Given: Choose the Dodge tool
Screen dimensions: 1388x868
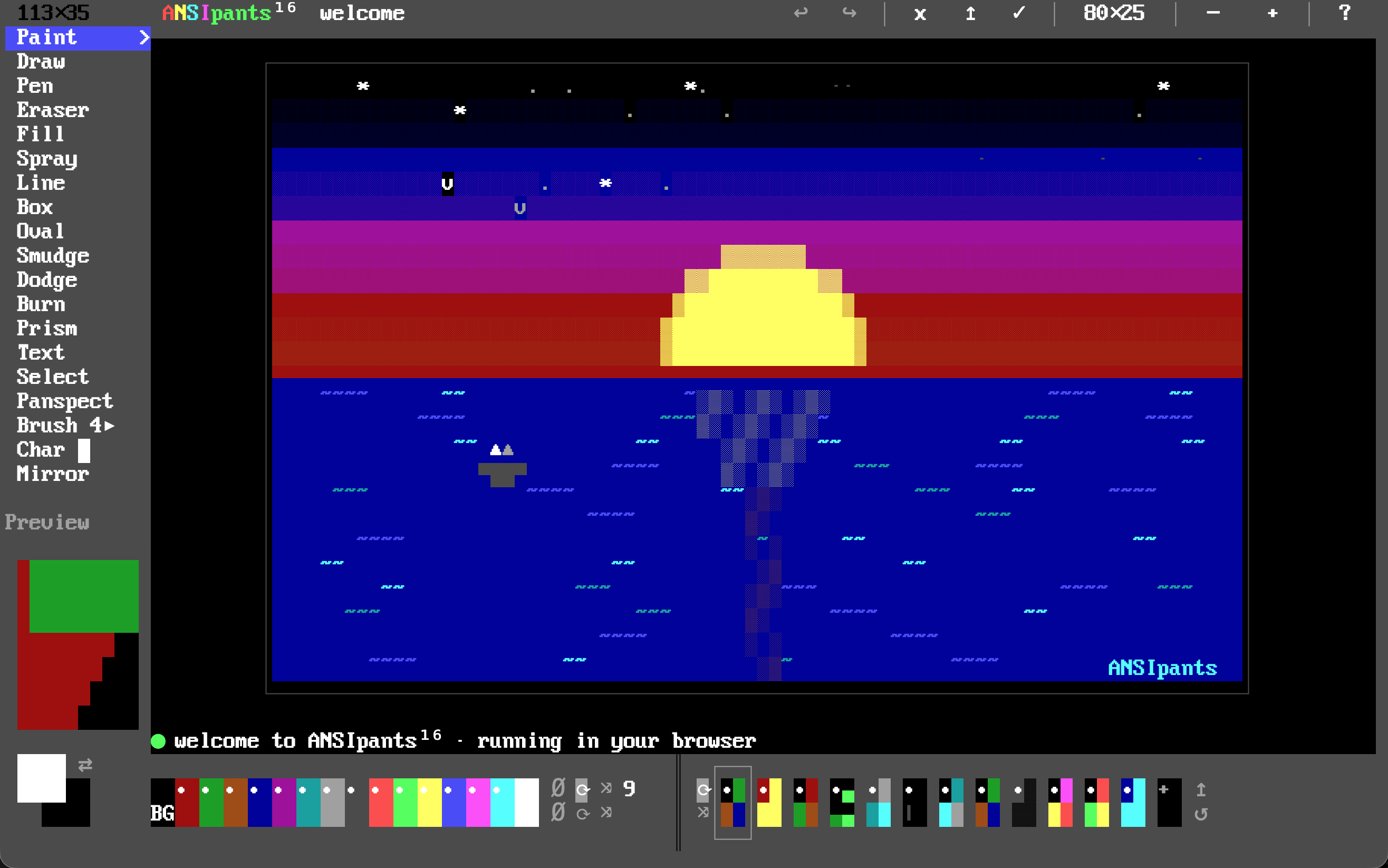Looking at the screenshot, I should 47,280.
